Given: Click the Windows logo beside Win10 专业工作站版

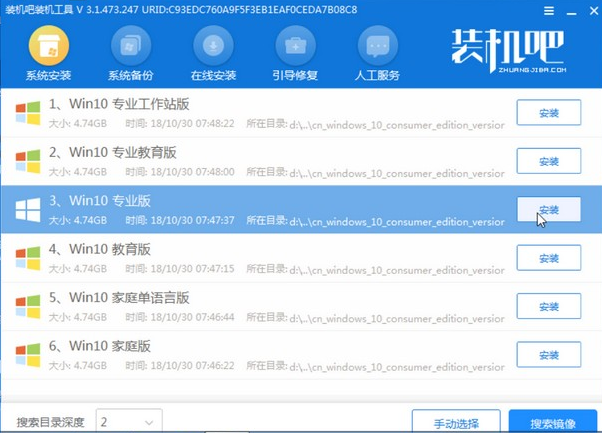Looking at the screenshot, I should (x=28, y=113).
